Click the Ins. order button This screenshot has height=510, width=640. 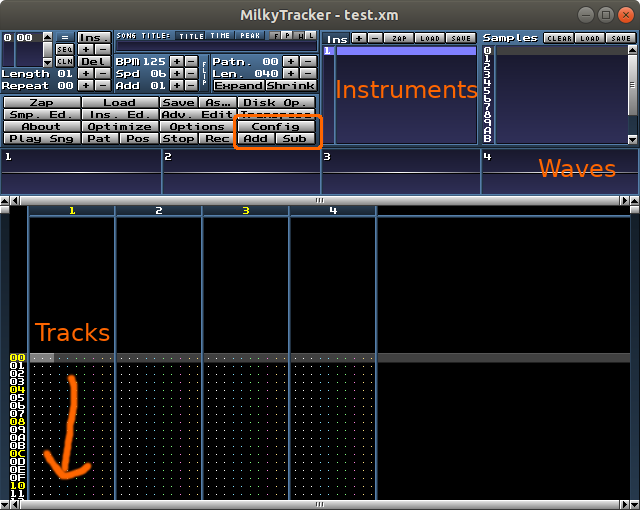point(94,38)
